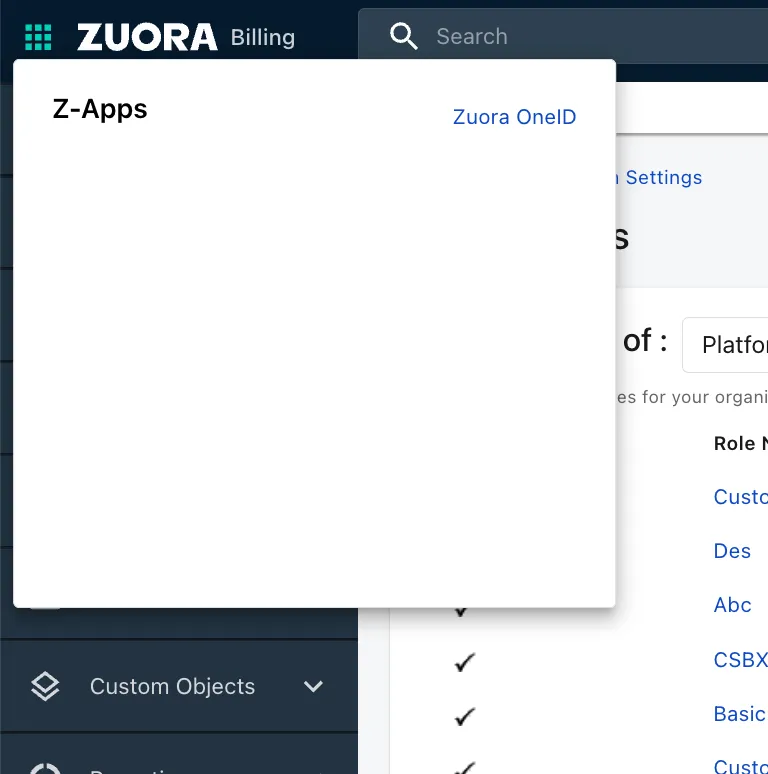Click the partially hidden checkmark in Abc row
768x774 pixels.
tap(461, 612)
